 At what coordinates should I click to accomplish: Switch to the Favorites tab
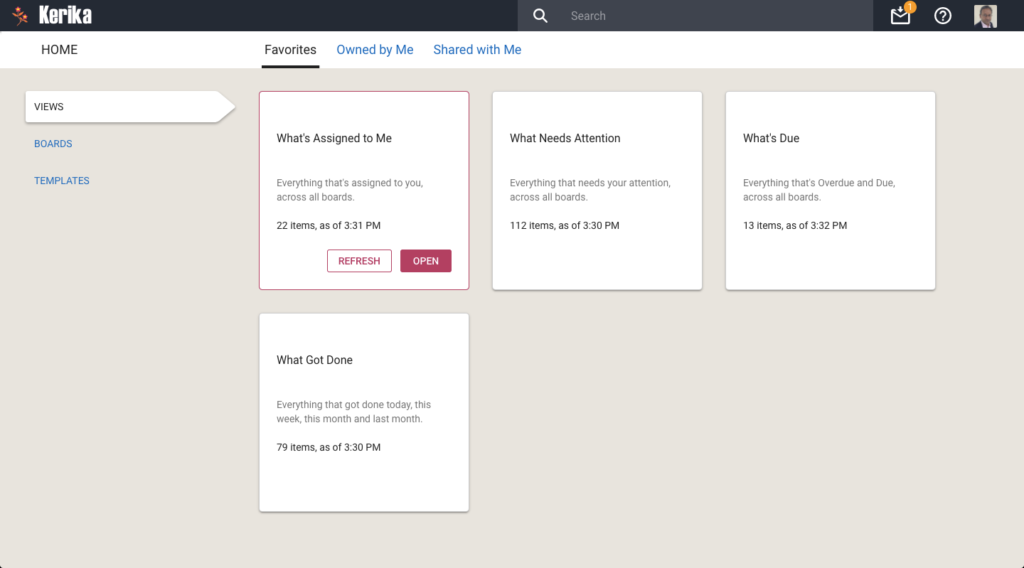[291, 50]
